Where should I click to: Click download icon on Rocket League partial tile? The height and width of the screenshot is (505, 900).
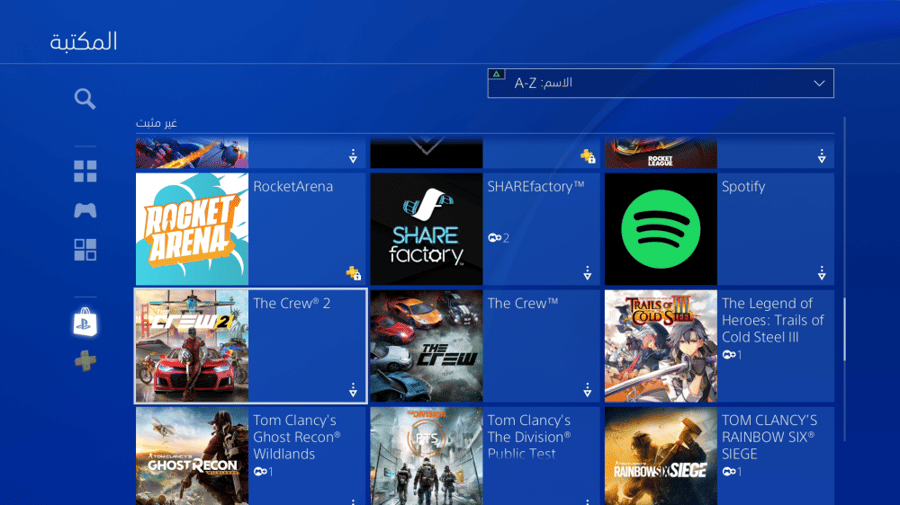coord(821,156)
